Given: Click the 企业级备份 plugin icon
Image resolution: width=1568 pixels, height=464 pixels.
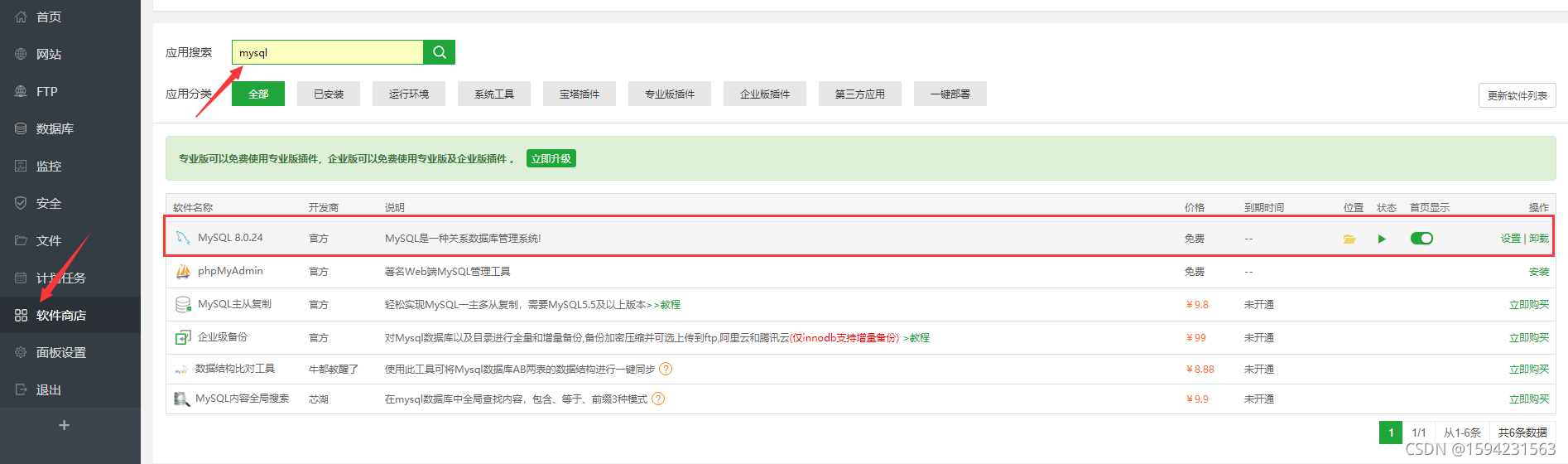Looking at the screenshot, I should coord(183,337).
